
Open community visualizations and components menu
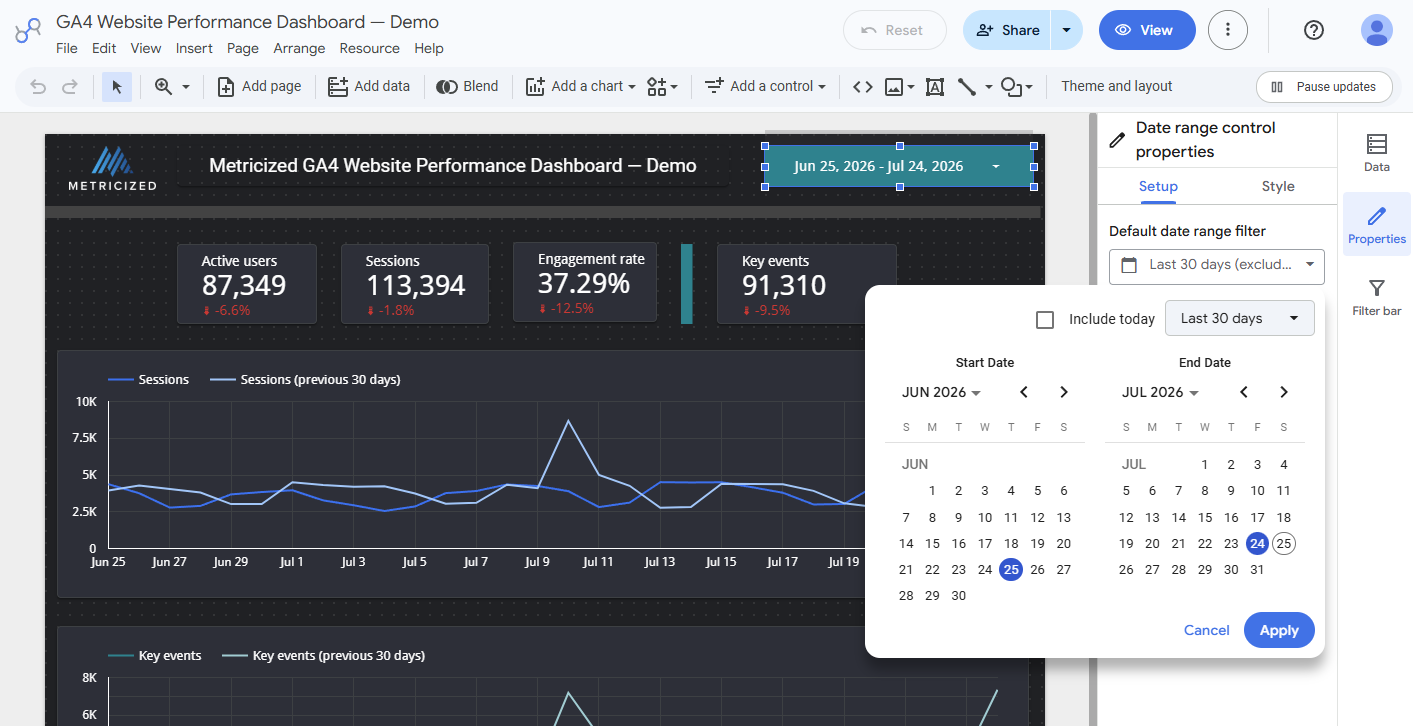point(662,87)
